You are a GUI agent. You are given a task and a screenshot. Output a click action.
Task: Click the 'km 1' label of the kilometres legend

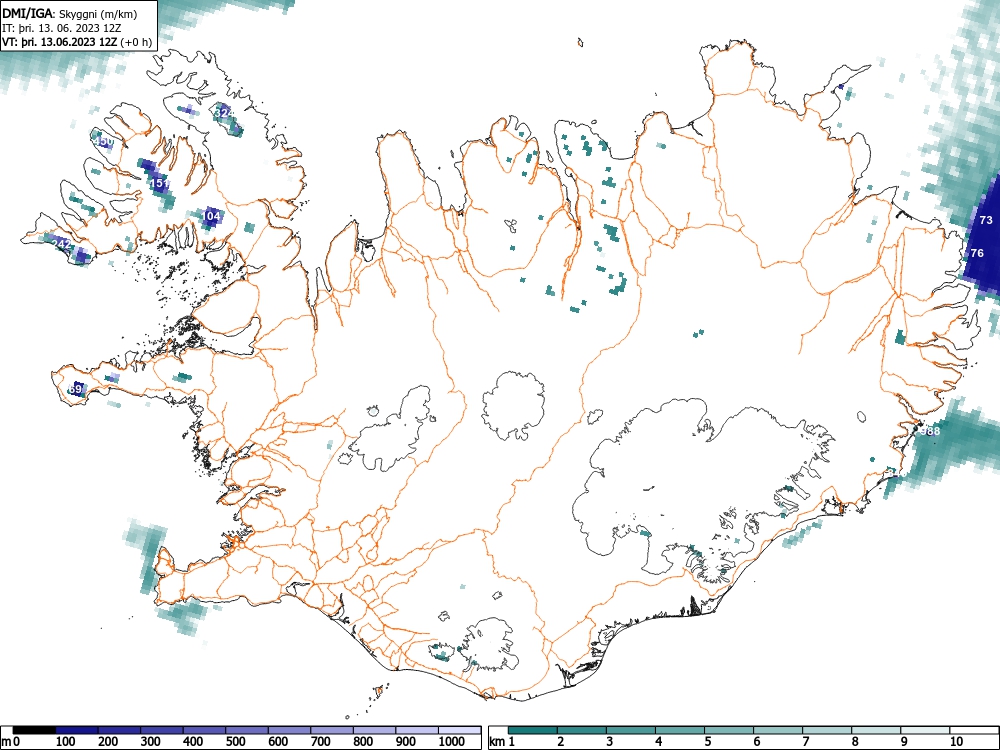(503, 742)
